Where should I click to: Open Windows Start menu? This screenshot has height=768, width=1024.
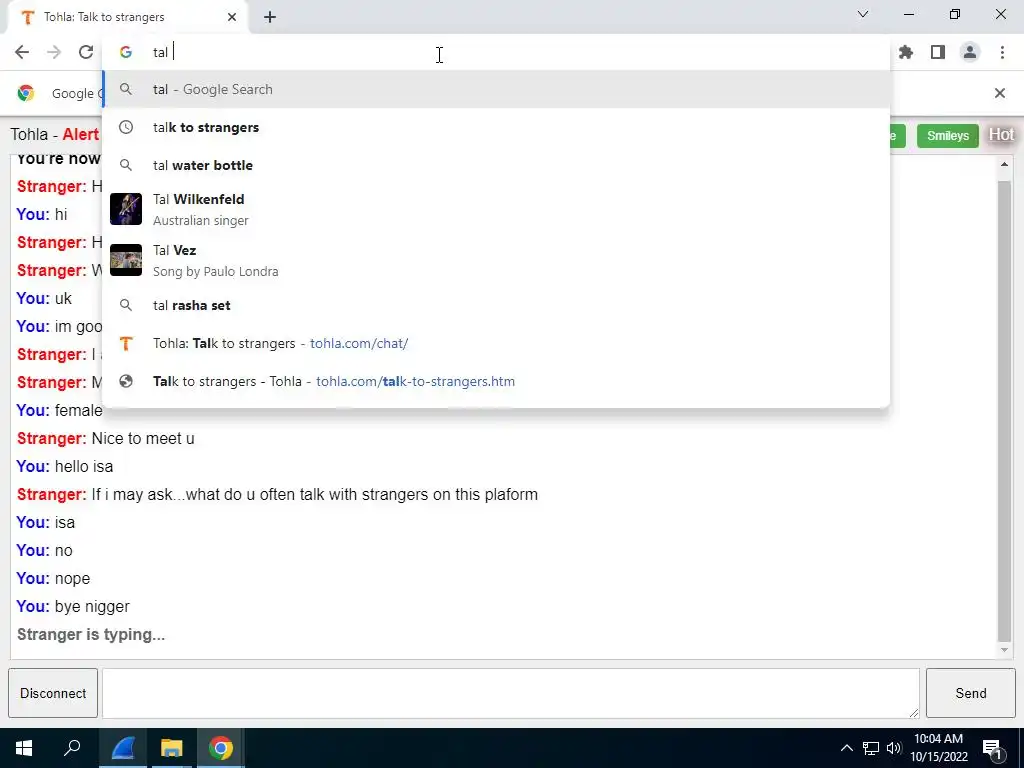(x=24, y=748)
